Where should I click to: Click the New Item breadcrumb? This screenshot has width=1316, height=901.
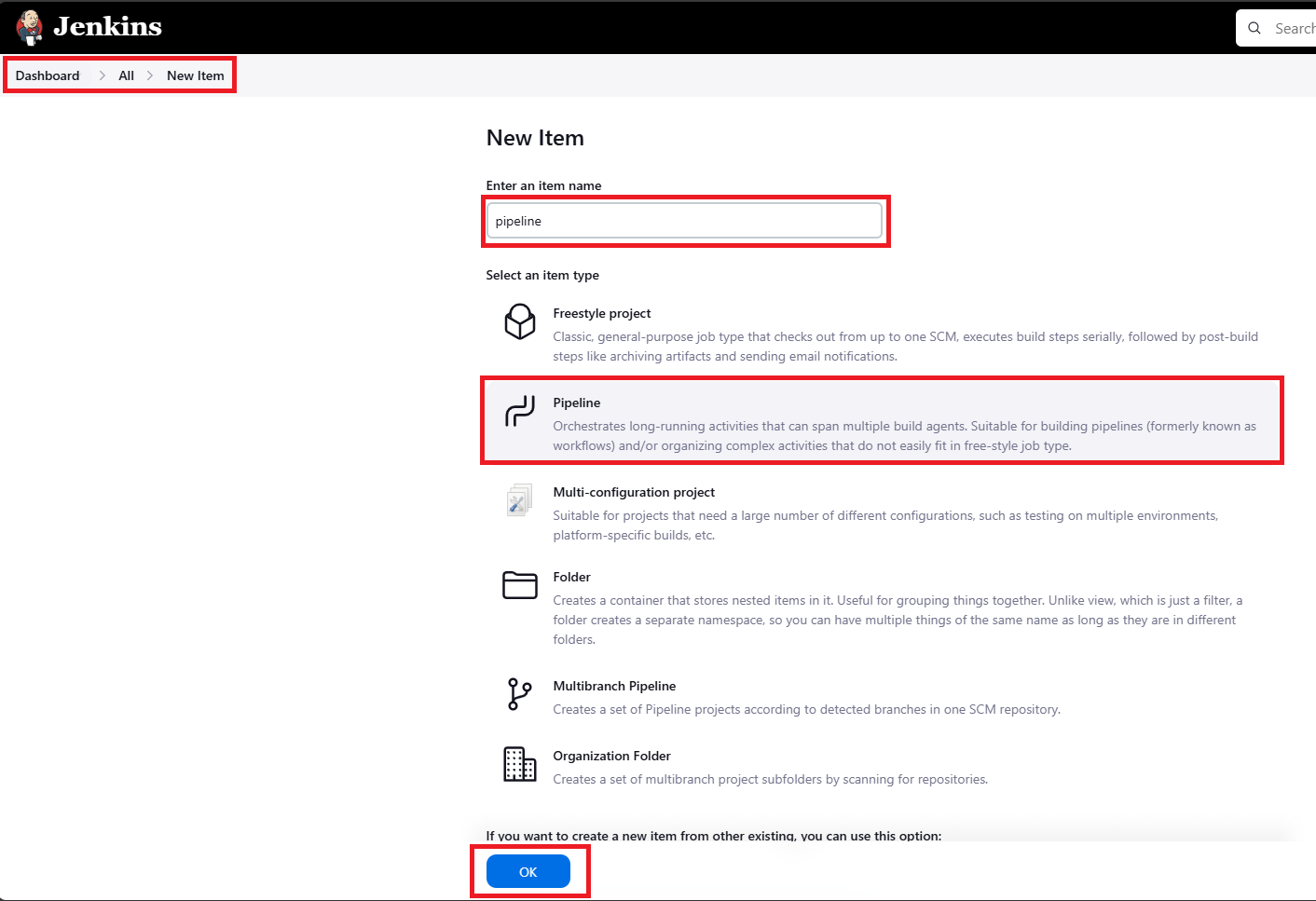click(196, 75)
